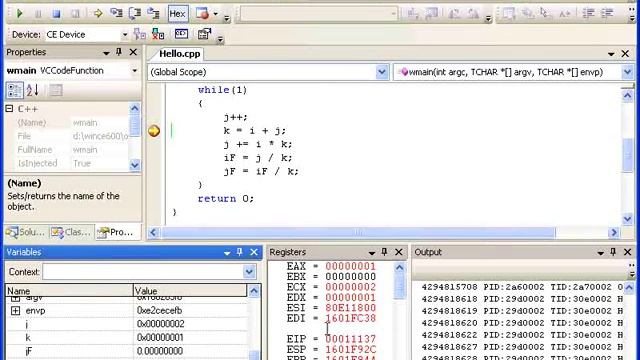Screen dimensions: 640x360
Task: Click the EAX register value 00000001
Action: 350,267
